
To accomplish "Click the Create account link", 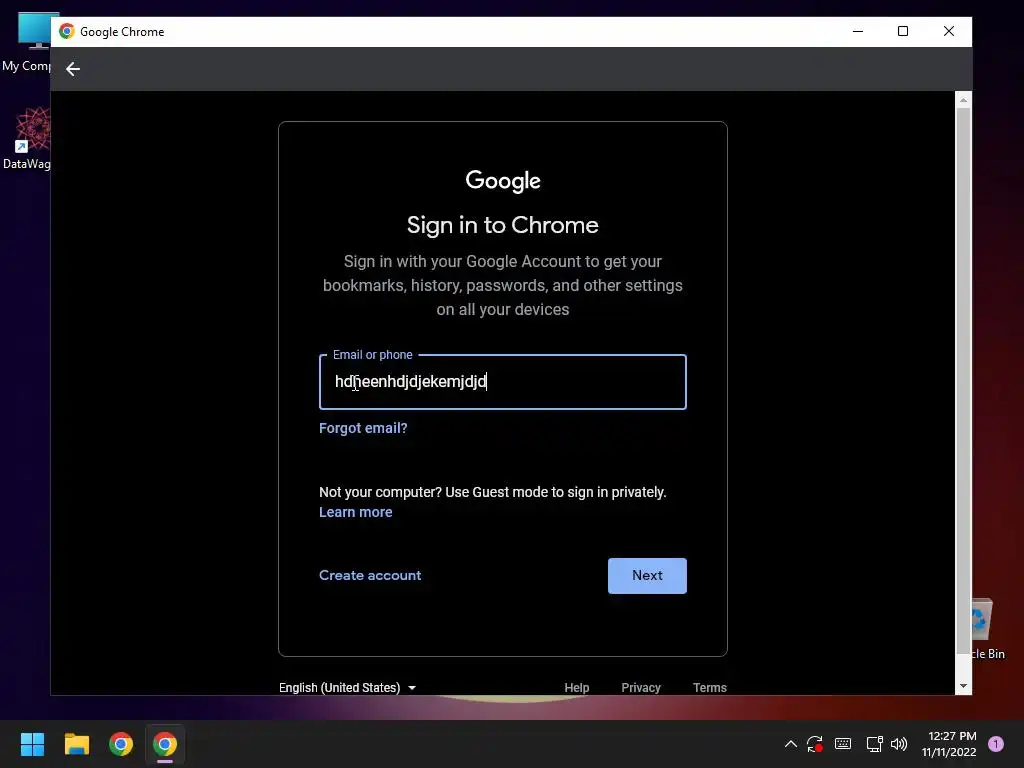I will click(370, 575).
